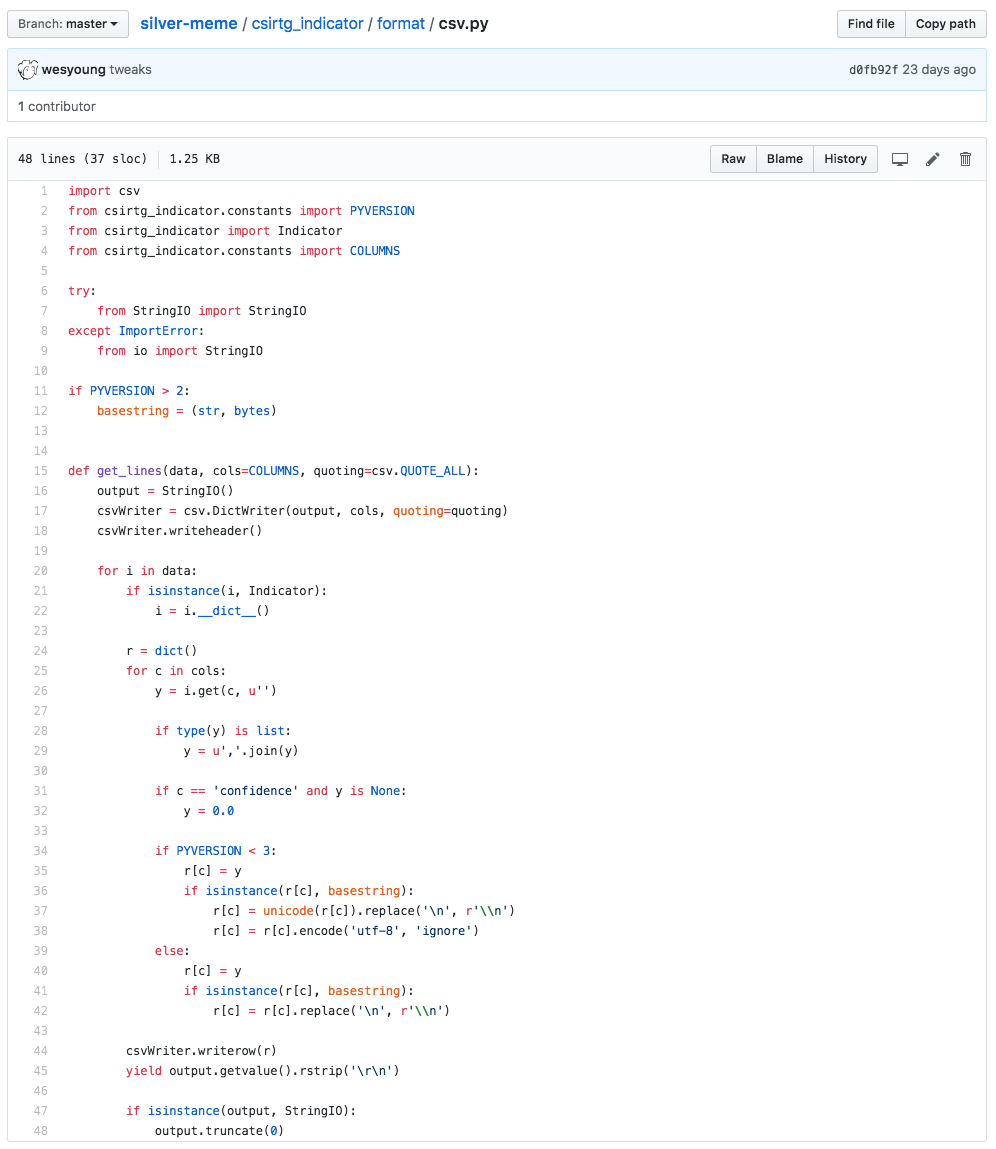This screenshot has width=996, height=1149.
Task: Click 'for i in data:' line
Action: pyautogui.click(x=147, y=571)
